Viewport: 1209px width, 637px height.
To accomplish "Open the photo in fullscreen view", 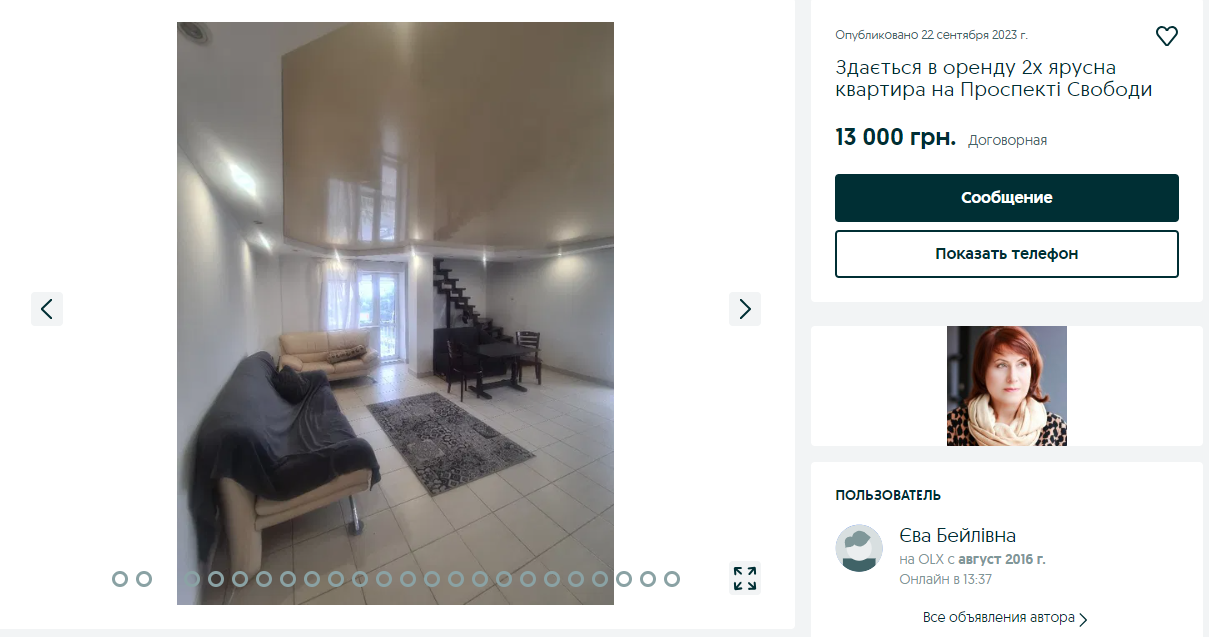I will click(x=745, y=578).
